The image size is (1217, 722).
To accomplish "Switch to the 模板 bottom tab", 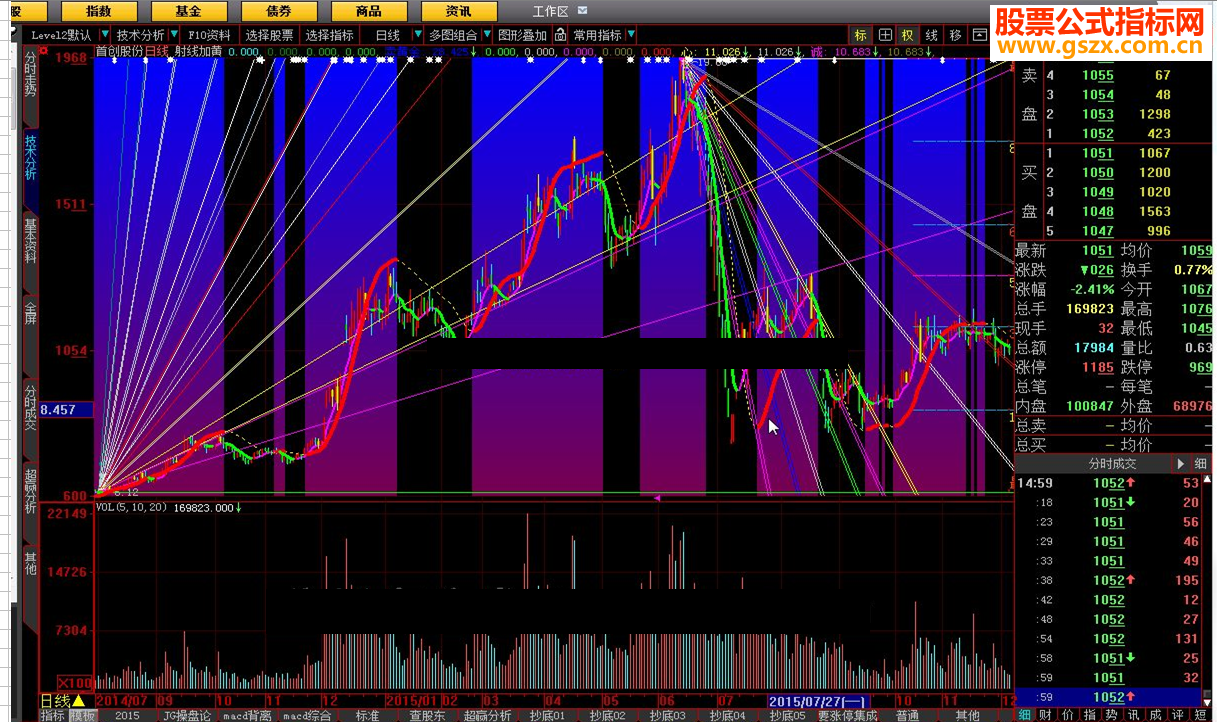I will click(82, 715).
